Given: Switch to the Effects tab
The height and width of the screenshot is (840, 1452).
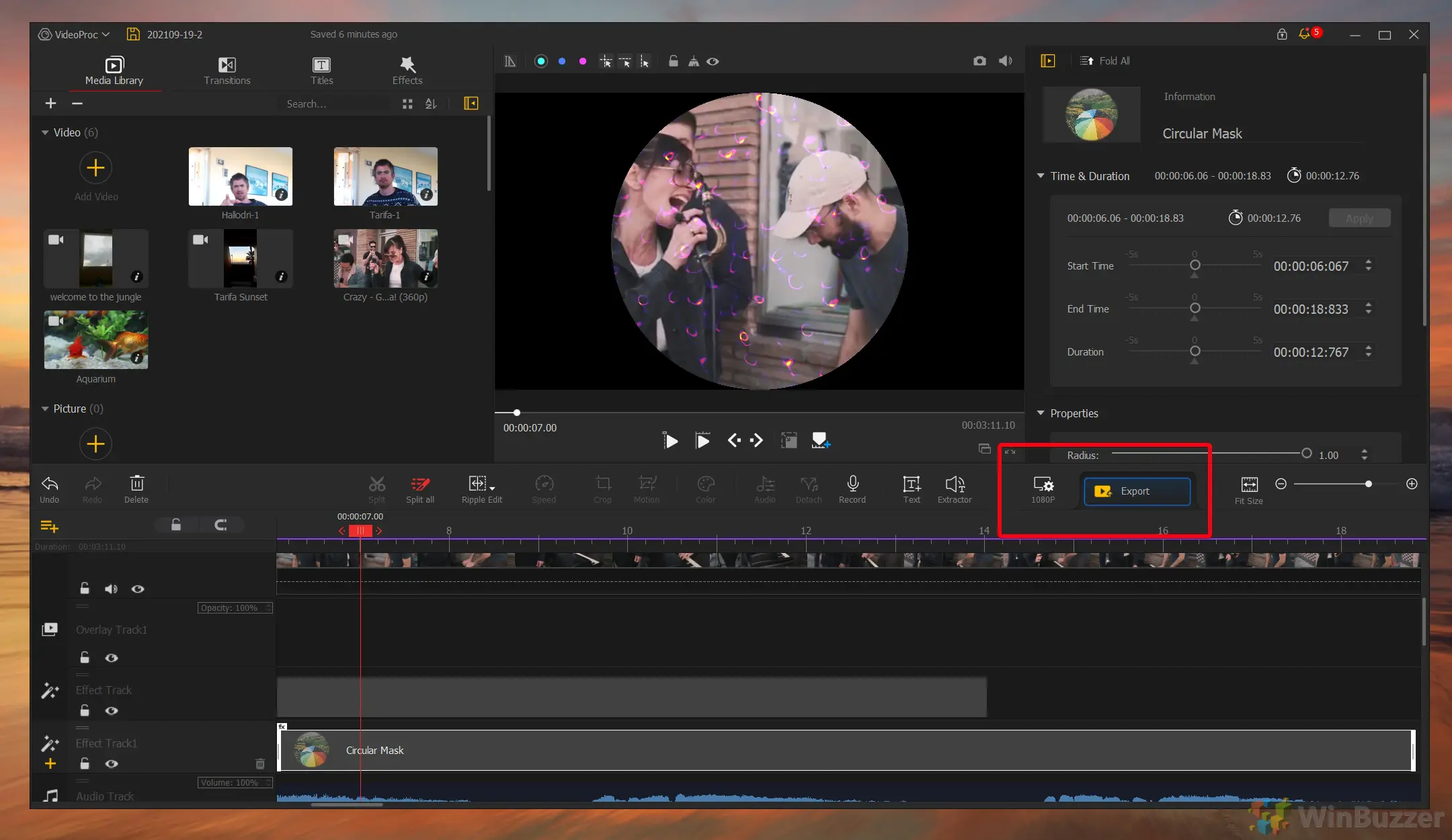Looking at the screenshot, I should 406,70.
